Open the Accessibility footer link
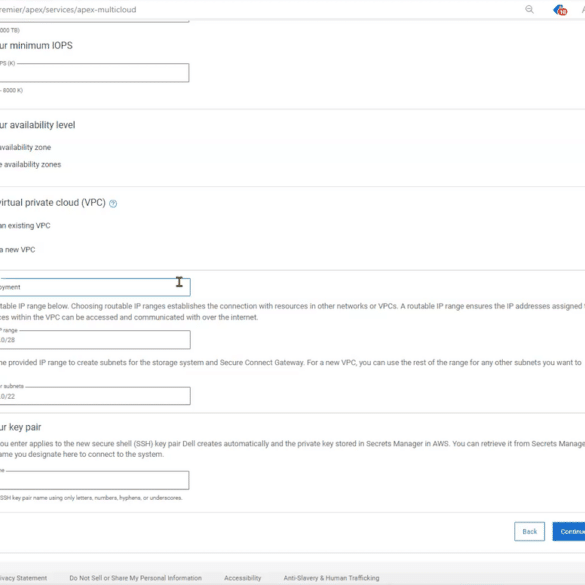 243,578
